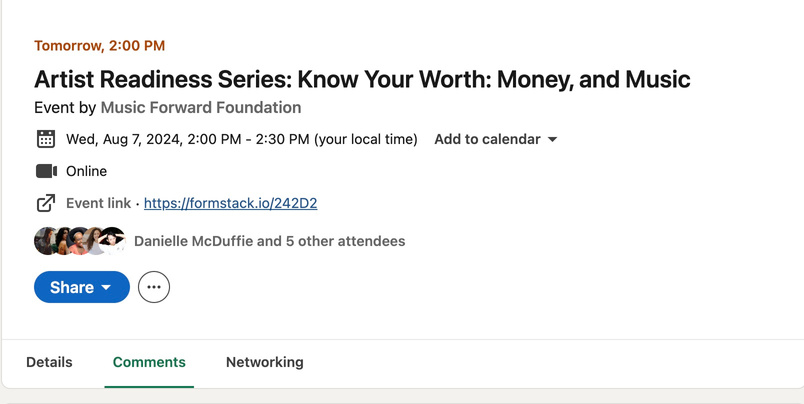Open the Share dropdown button
Viewport: 804px width, 404px height.
(x=82, y=287)
